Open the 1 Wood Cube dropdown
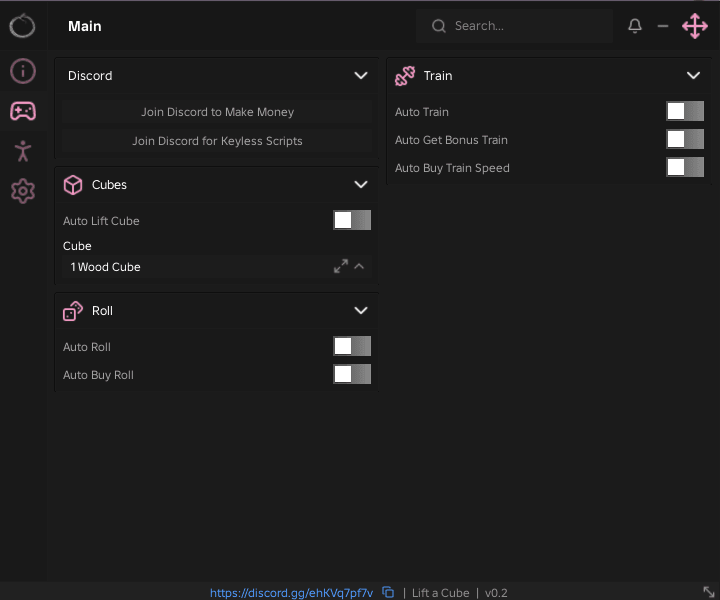This screenshot has height=600, width=720. [x=217, y=267]
